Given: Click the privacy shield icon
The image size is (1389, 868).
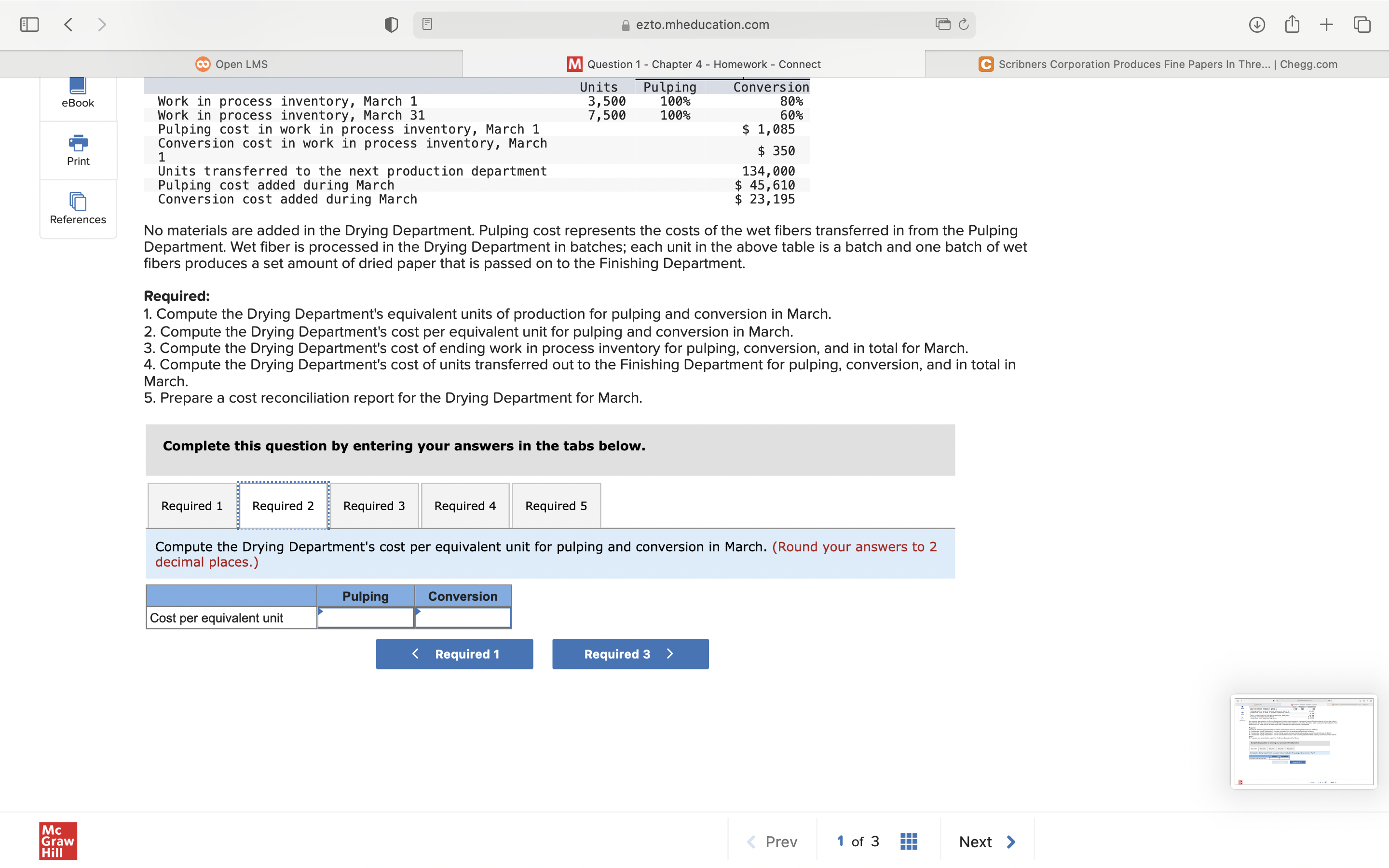Looking at the screenshot, I should coord(391,25).
